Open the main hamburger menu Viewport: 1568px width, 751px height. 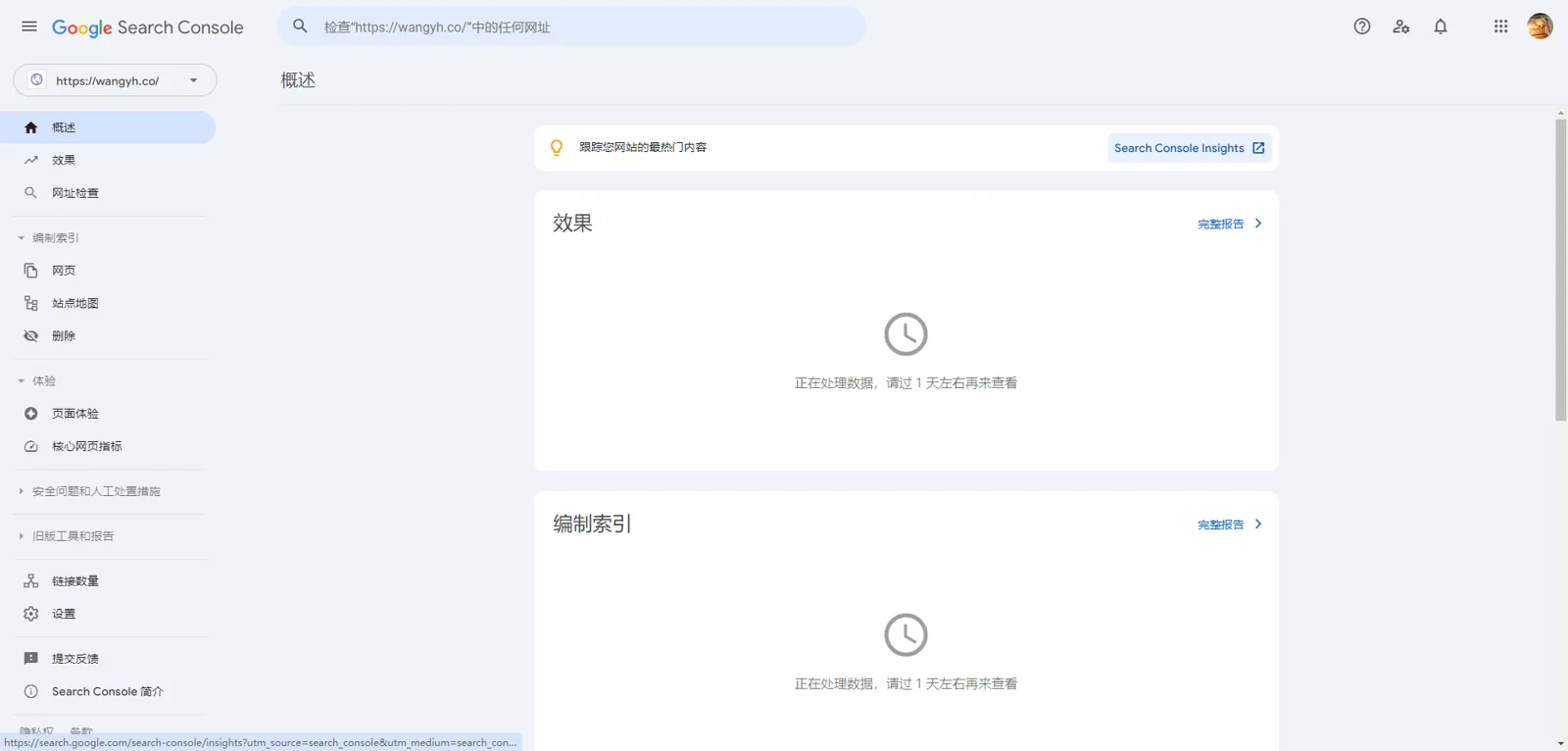(29, 26)
